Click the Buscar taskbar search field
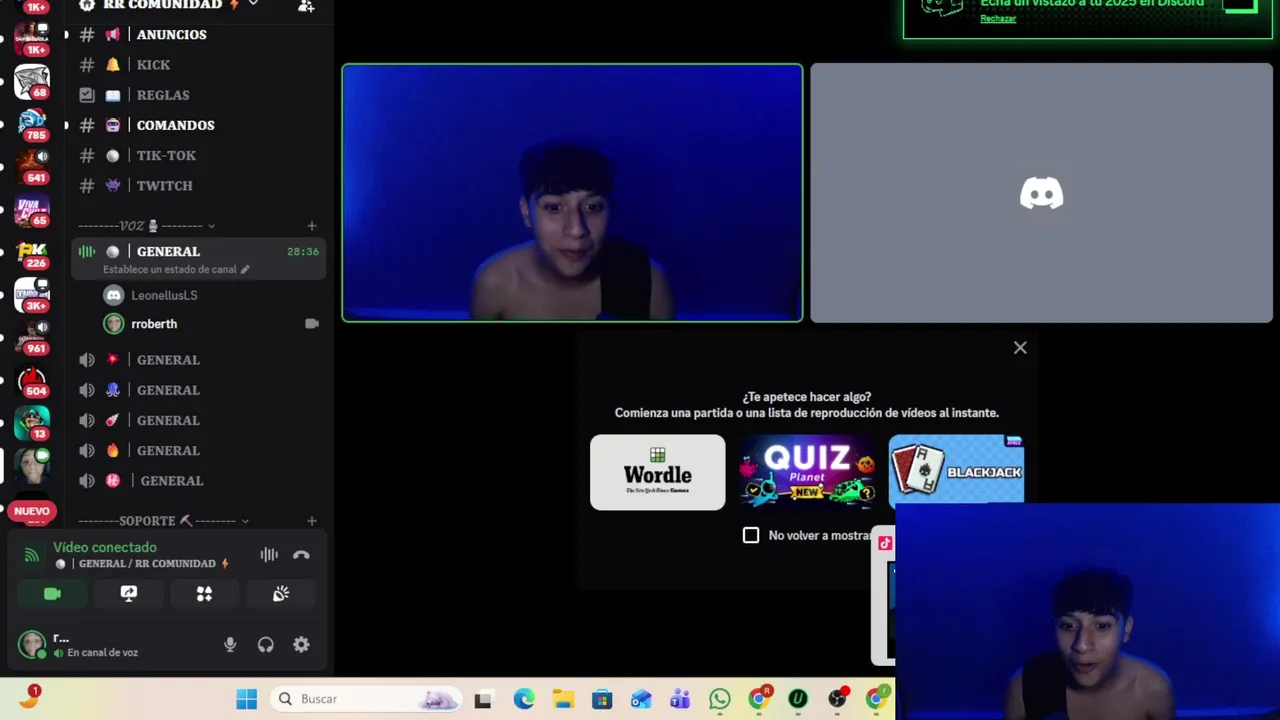This screenshot has width=1280, height=720. click(x=367, y=699)
